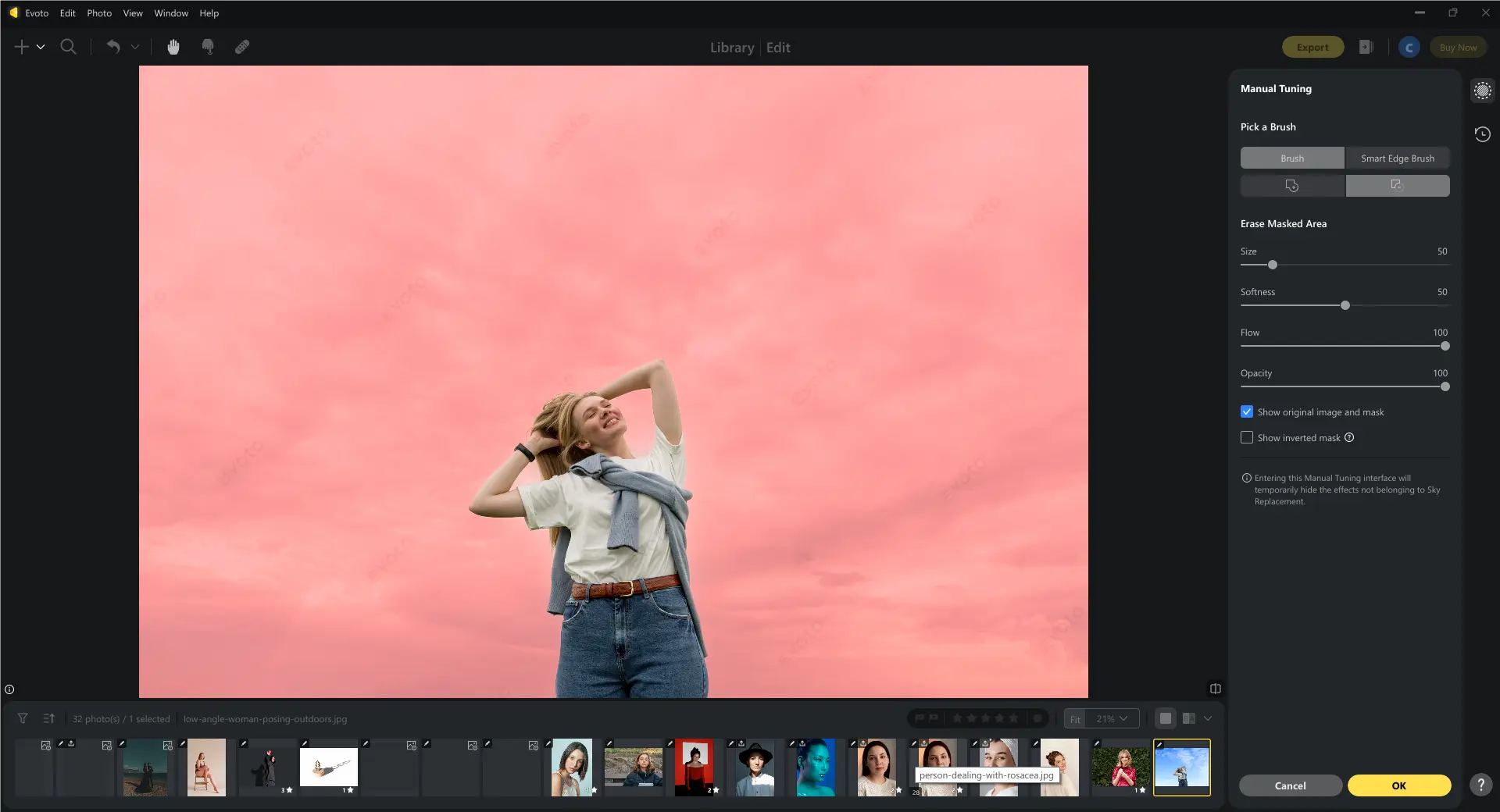The width and height of the screenshot is (1500, 812).
Task: Select the Hand pan tool
Action: (x=173, y=47)
